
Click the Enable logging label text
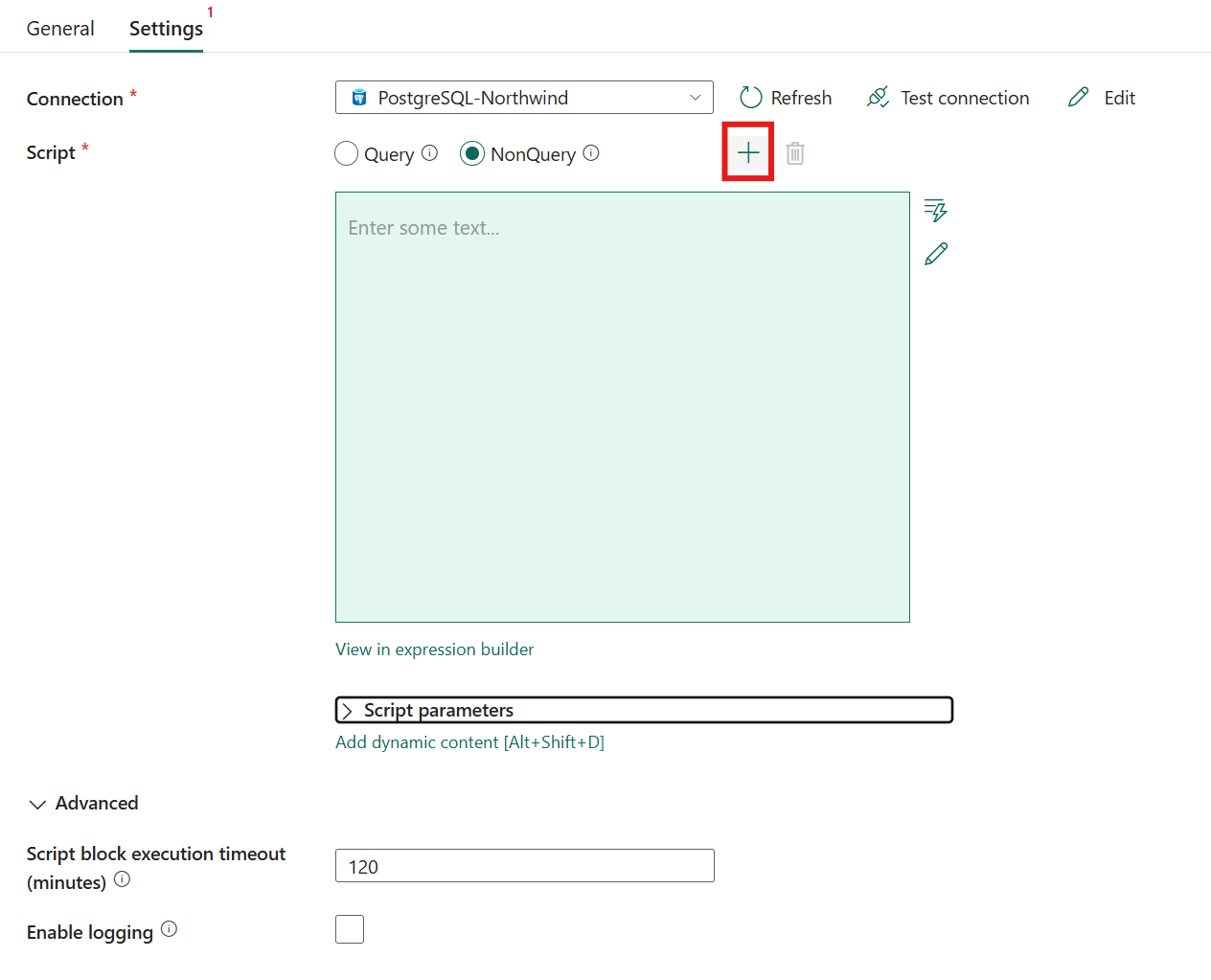(x=90, y=933)
